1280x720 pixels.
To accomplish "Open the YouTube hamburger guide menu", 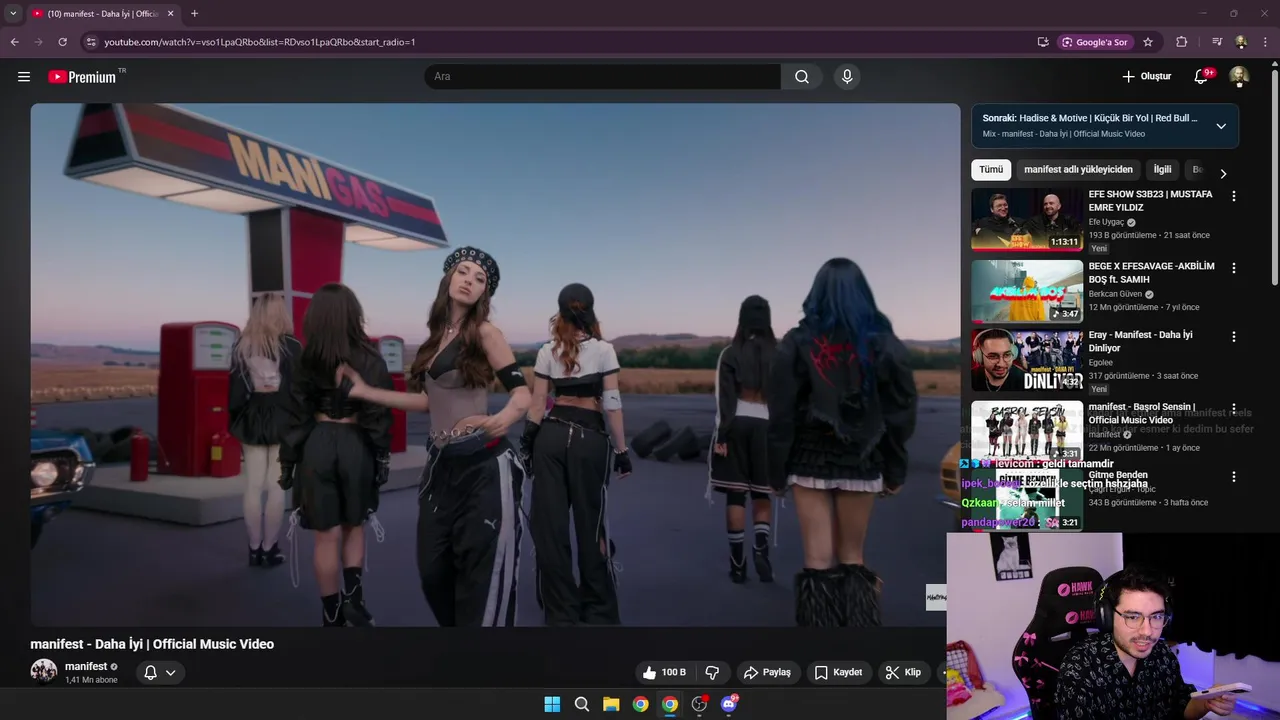I will click(24, 76).
